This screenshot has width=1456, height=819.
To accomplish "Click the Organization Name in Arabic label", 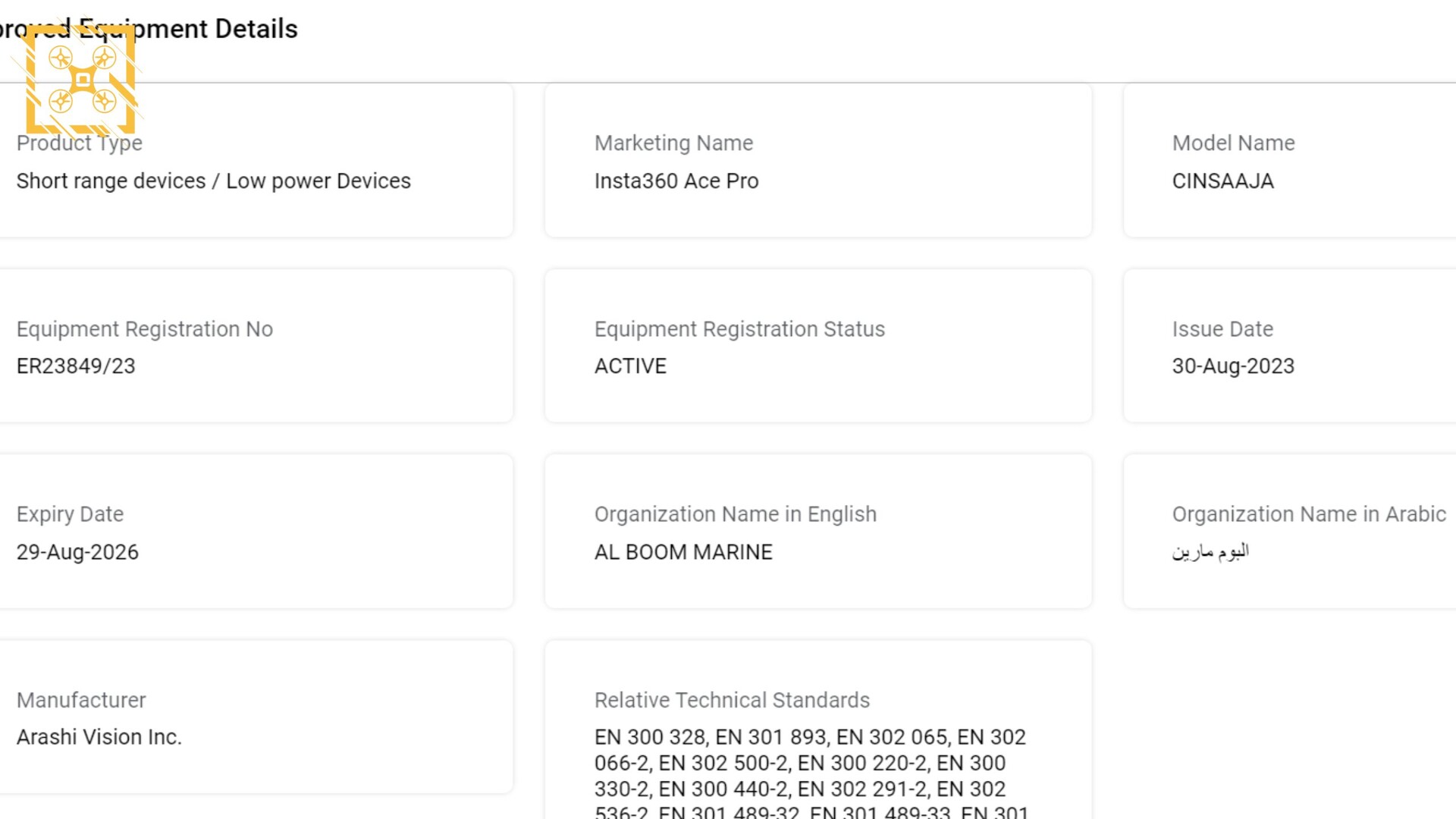I will [1309, 514].
